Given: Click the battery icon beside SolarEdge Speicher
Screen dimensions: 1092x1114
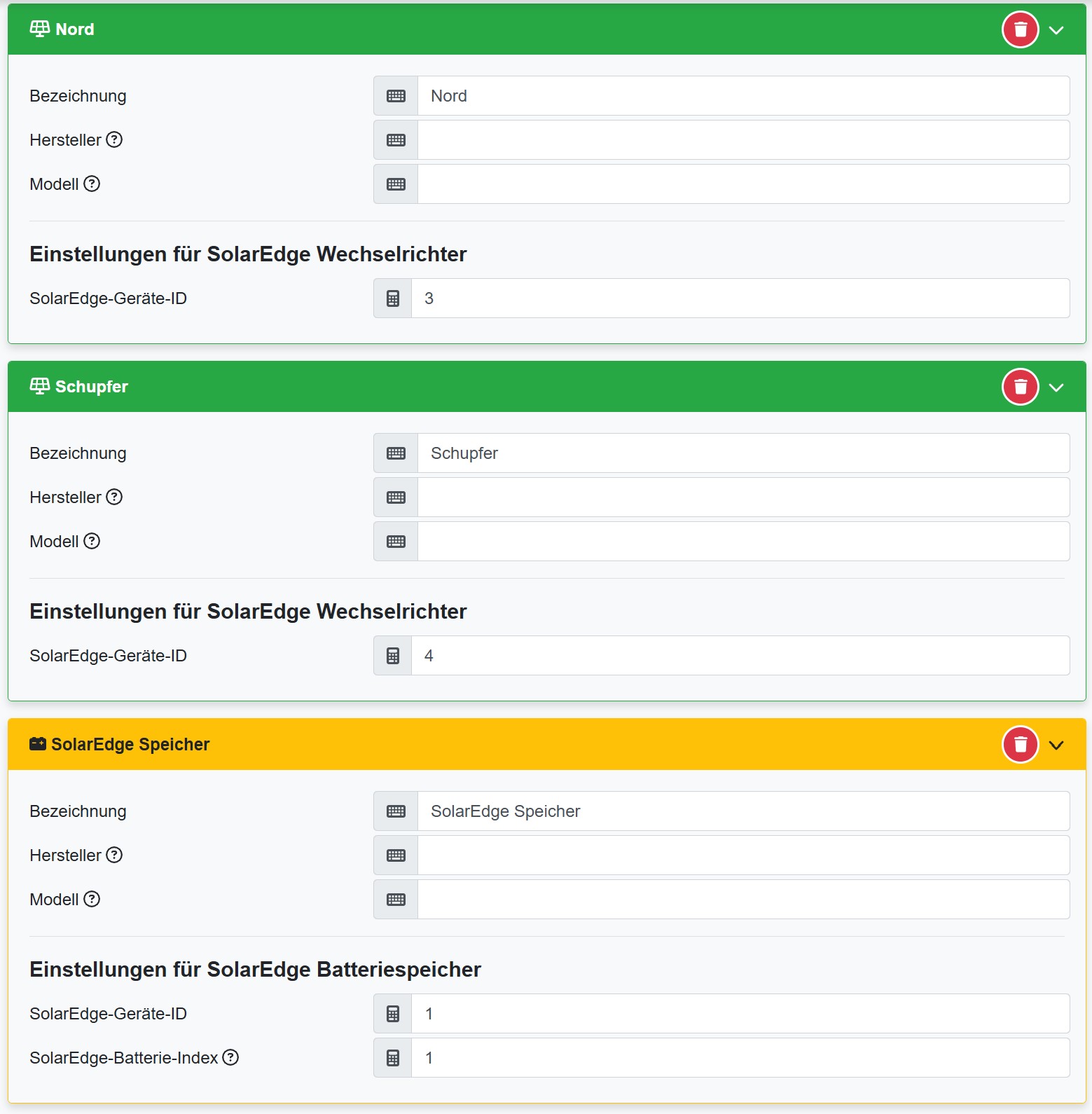Looking at the screenshot, I should pyautogui.click(x=38, y=744).
